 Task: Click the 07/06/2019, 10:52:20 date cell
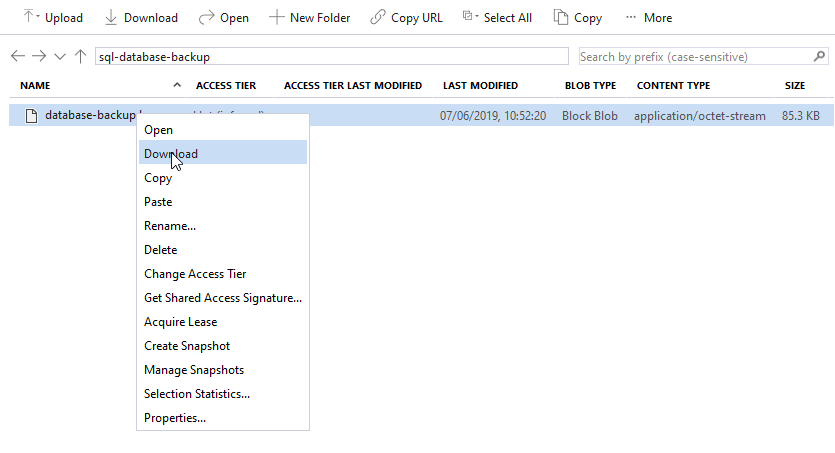click(493, 116)
